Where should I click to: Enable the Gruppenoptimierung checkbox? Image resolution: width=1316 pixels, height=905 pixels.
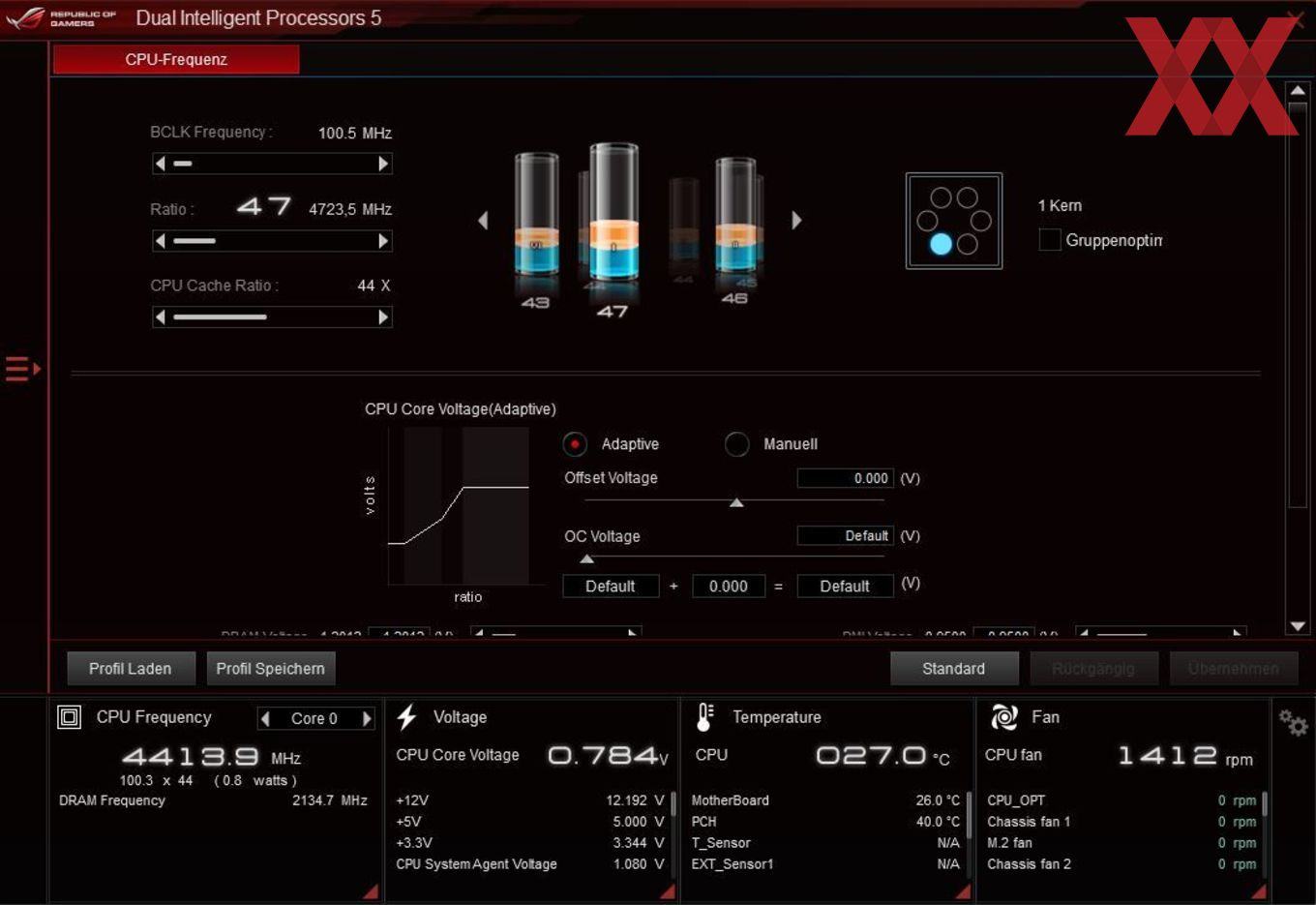pyautogui.click(x=1050, y=240)
